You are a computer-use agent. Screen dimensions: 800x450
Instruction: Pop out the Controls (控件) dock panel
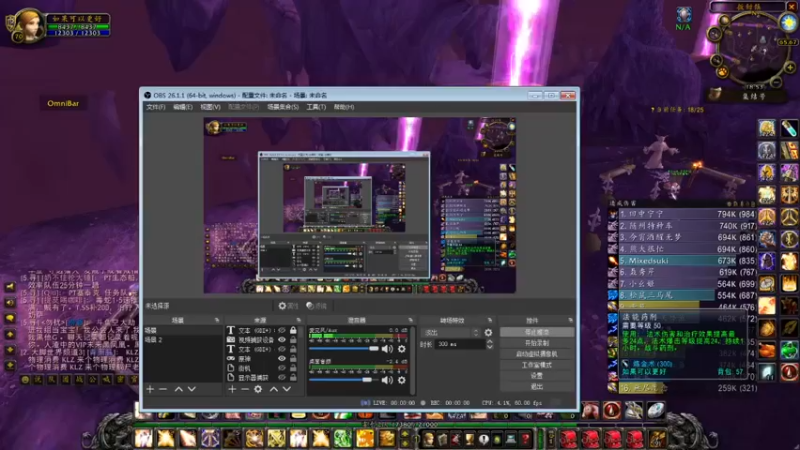coord(570,320)
